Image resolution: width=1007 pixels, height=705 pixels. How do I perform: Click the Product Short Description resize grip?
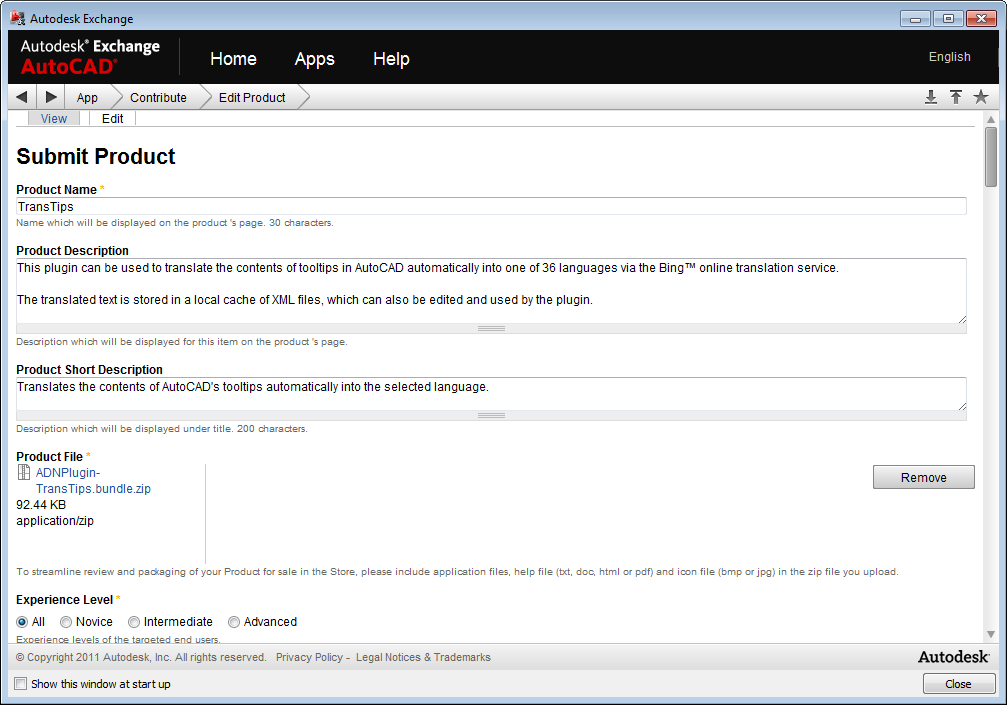tap(491, 415)
